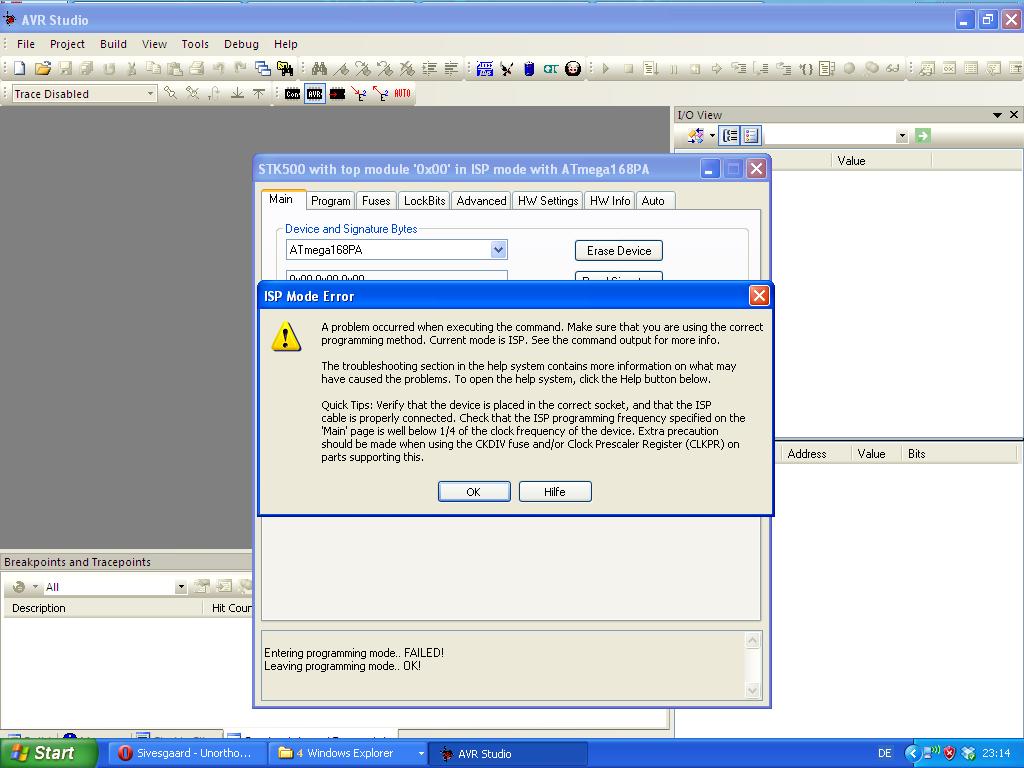Click the chip with red arrow icon
The image size is (1024, 768).
[337, 93]
